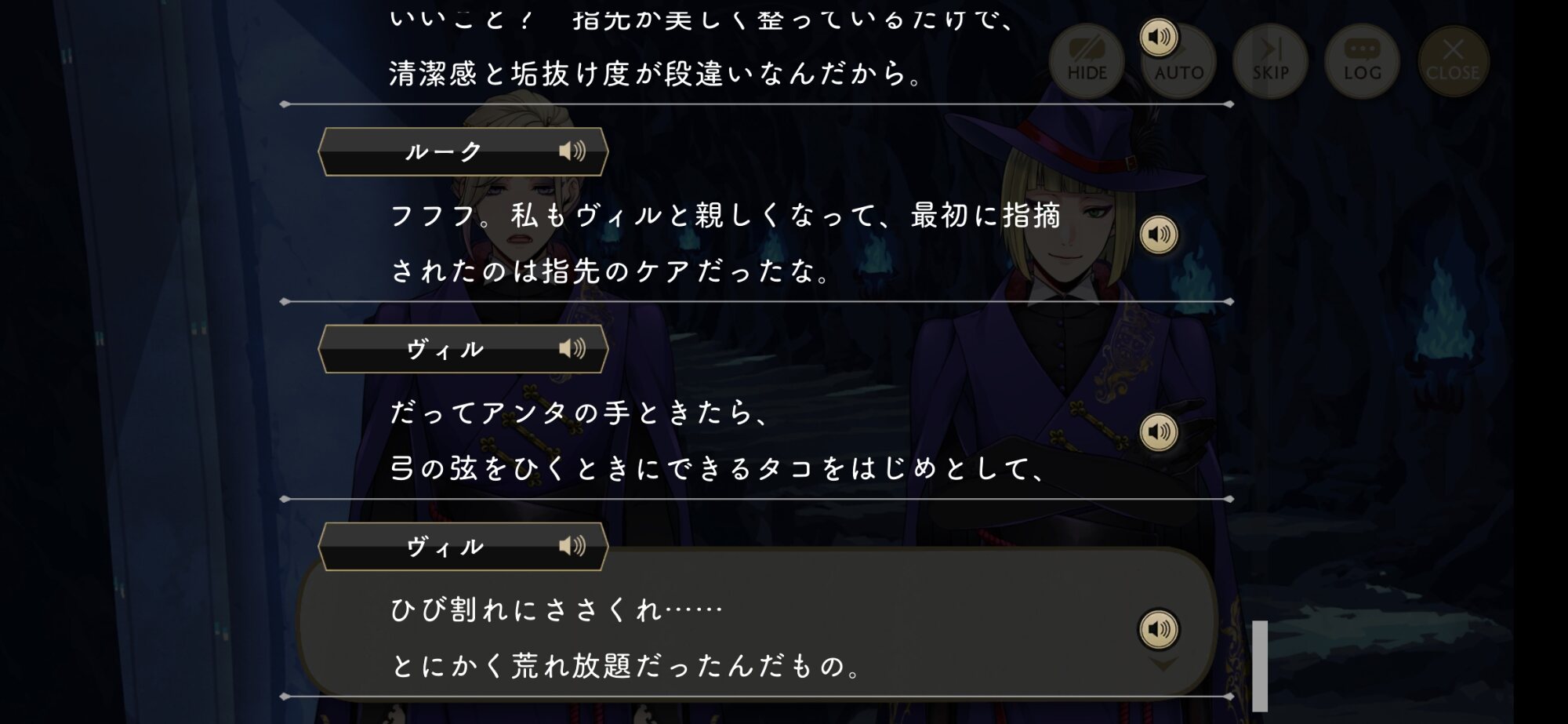Hide the dialogue interface with HIDE button

tap(1087, 61)
